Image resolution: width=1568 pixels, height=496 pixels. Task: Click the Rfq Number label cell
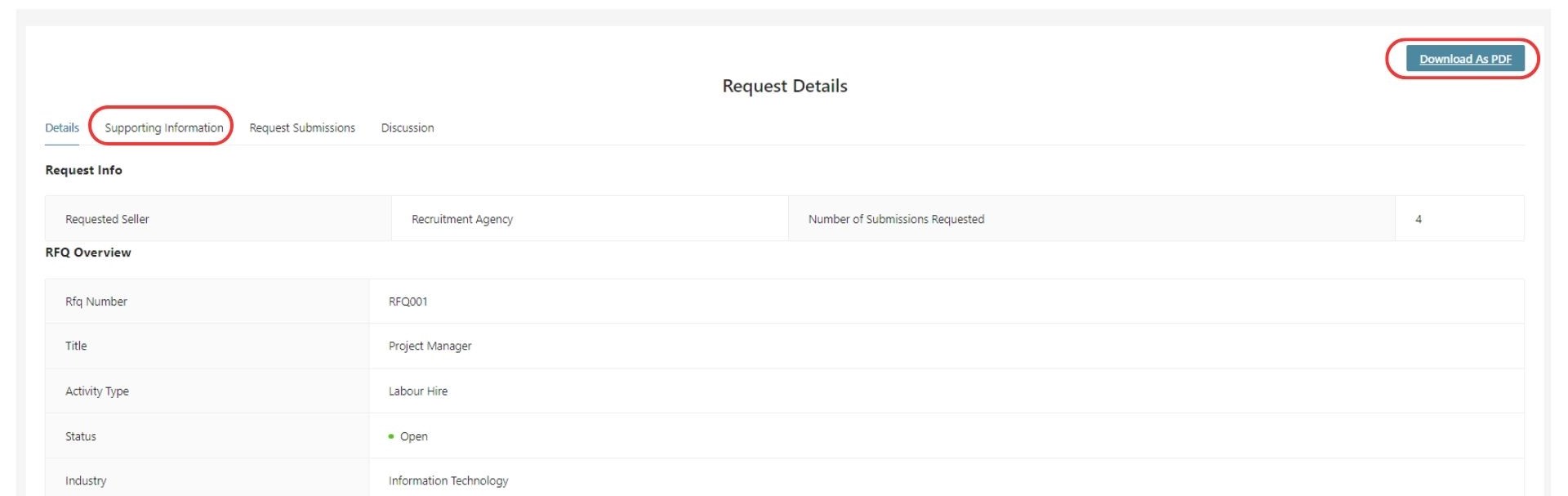click(207, 302)
